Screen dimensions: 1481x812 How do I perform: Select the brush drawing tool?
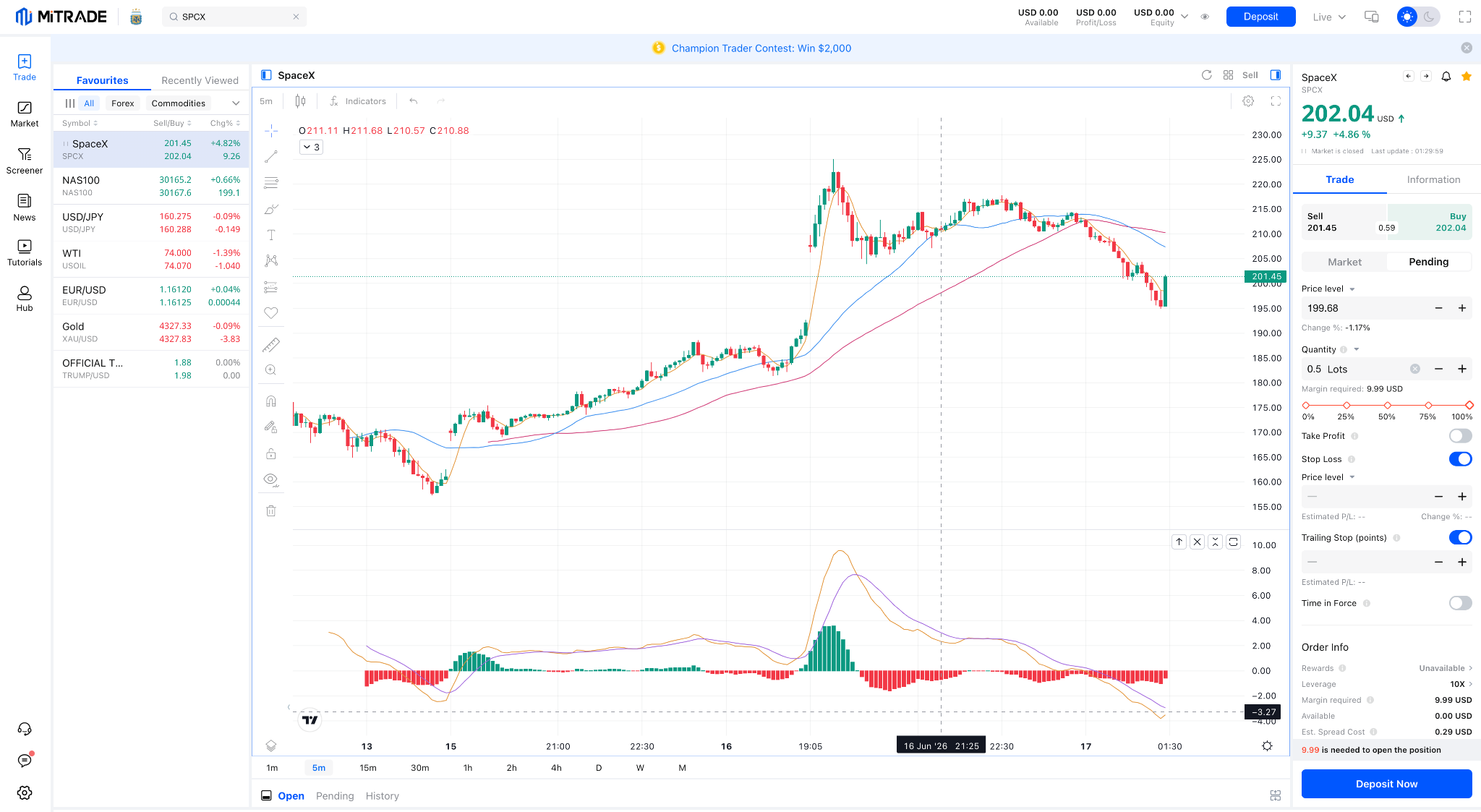tap(271, 209)
